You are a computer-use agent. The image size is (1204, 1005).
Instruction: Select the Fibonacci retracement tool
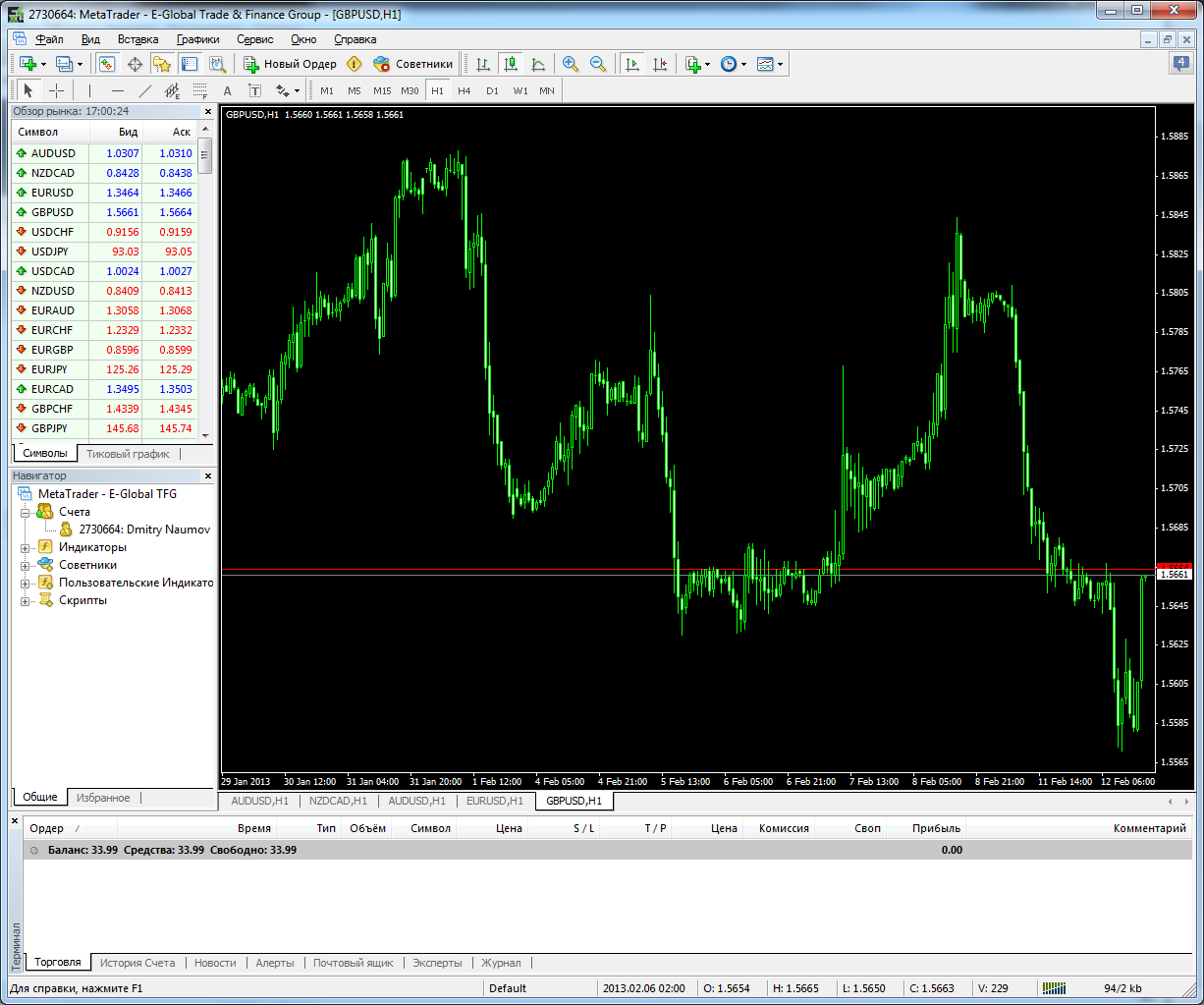click(x=200, y=90)
